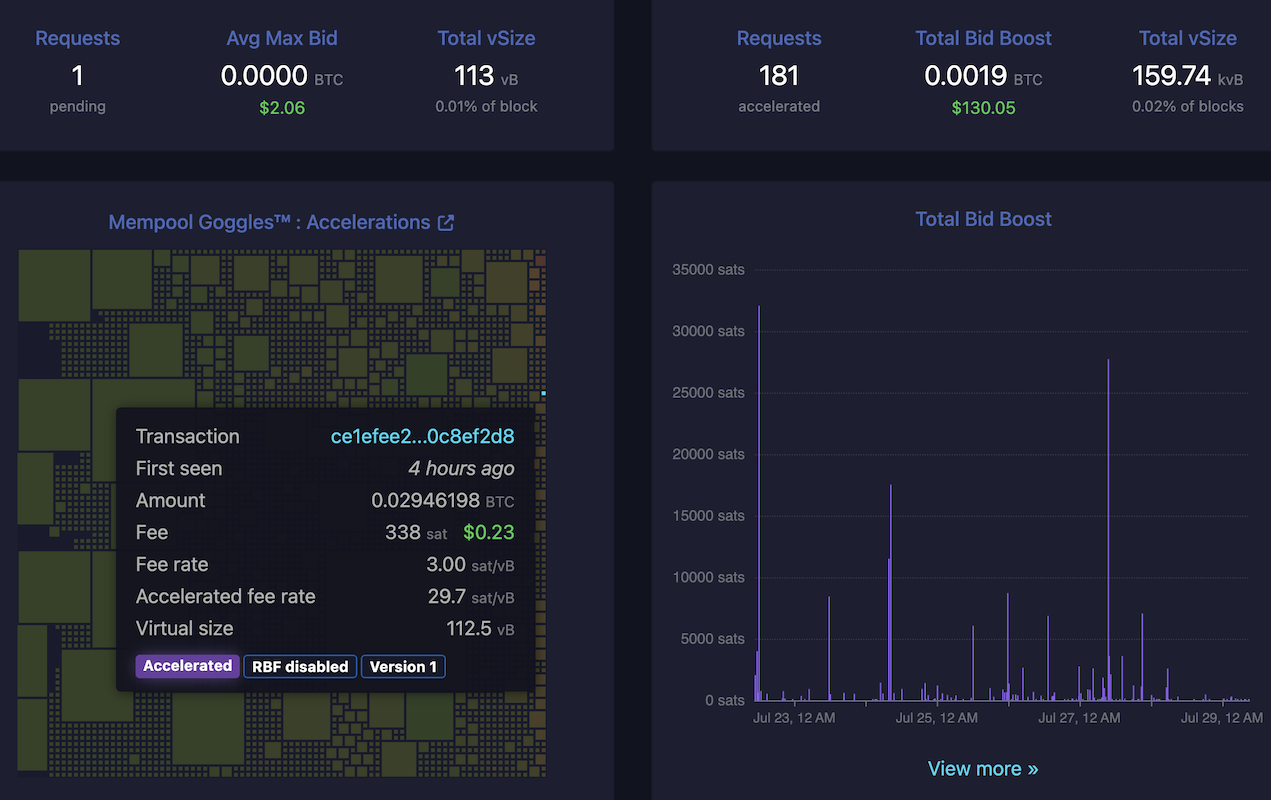1271x800 pixels.
Task: Click the $130.05 Total Bid Boost value
Action: [983, 106]
